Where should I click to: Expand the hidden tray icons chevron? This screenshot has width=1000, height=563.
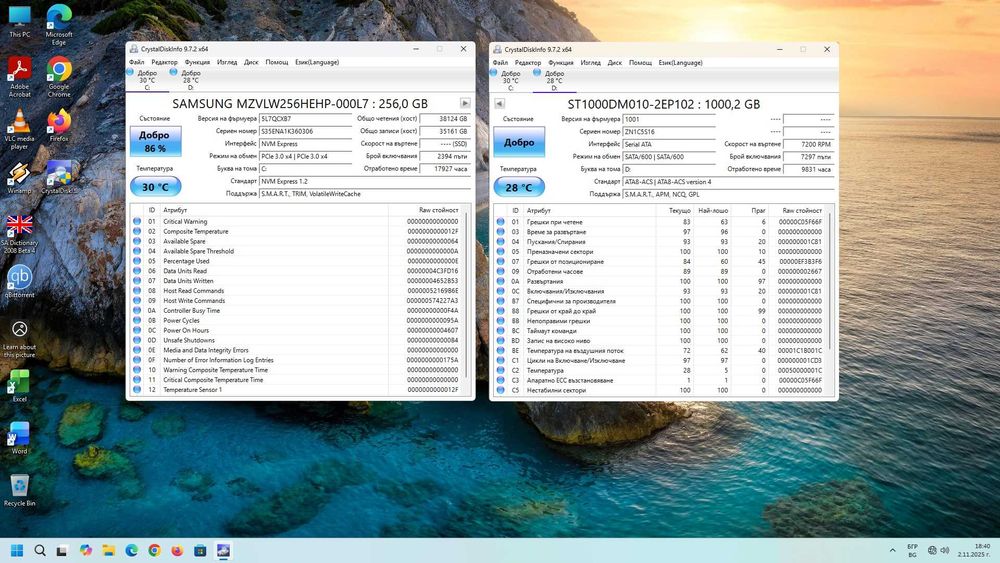[x=892, y=550]
